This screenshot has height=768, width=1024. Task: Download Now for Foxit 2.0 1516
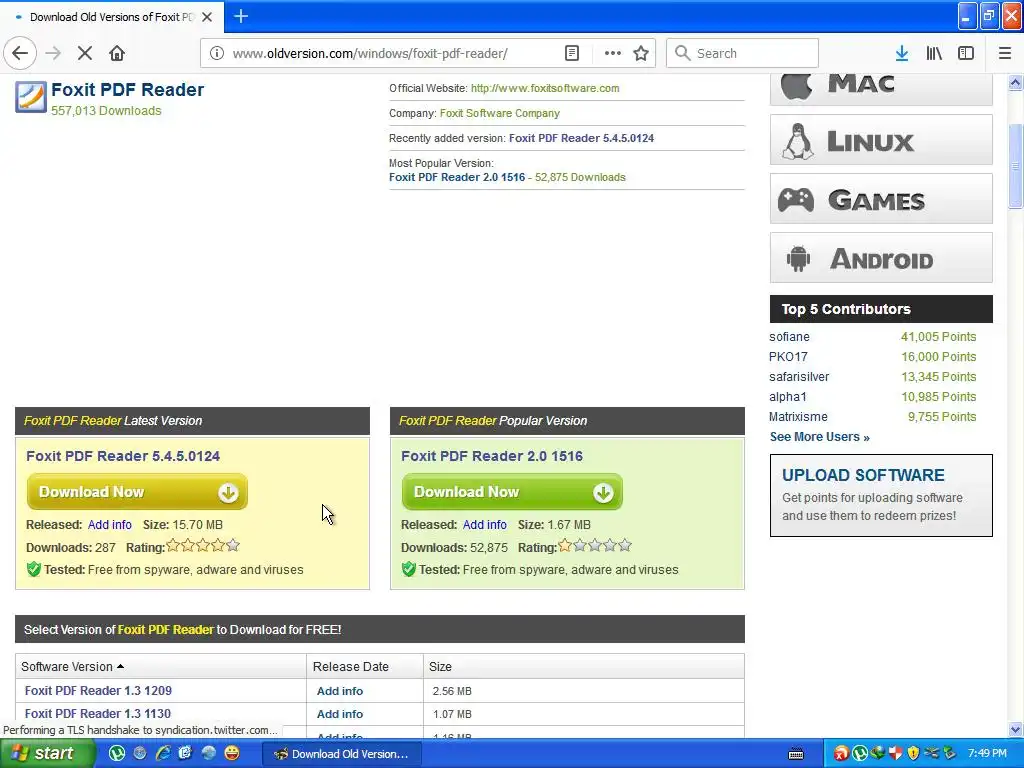pos(512,492)
